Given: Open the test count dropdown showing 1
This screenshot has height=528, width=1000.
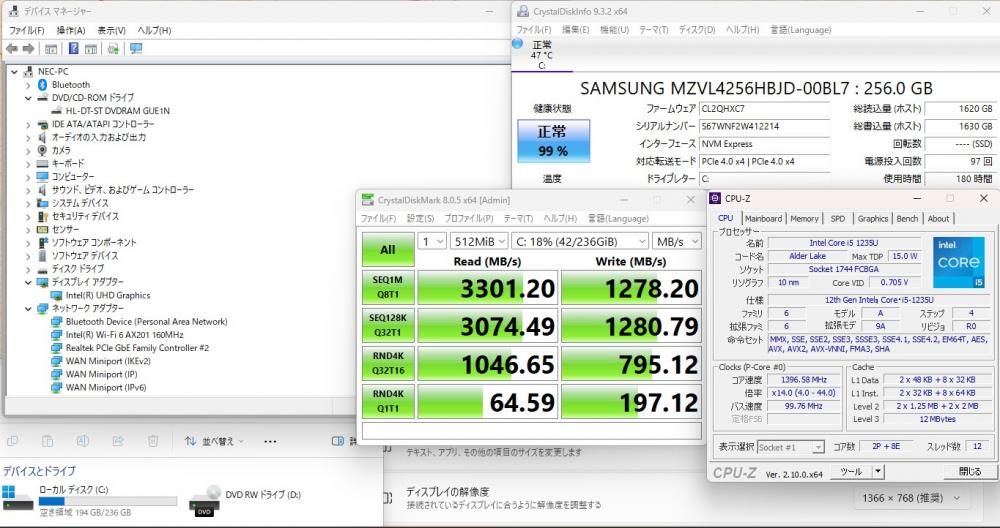Looking at the screenshot, I should tap(432, 242).
